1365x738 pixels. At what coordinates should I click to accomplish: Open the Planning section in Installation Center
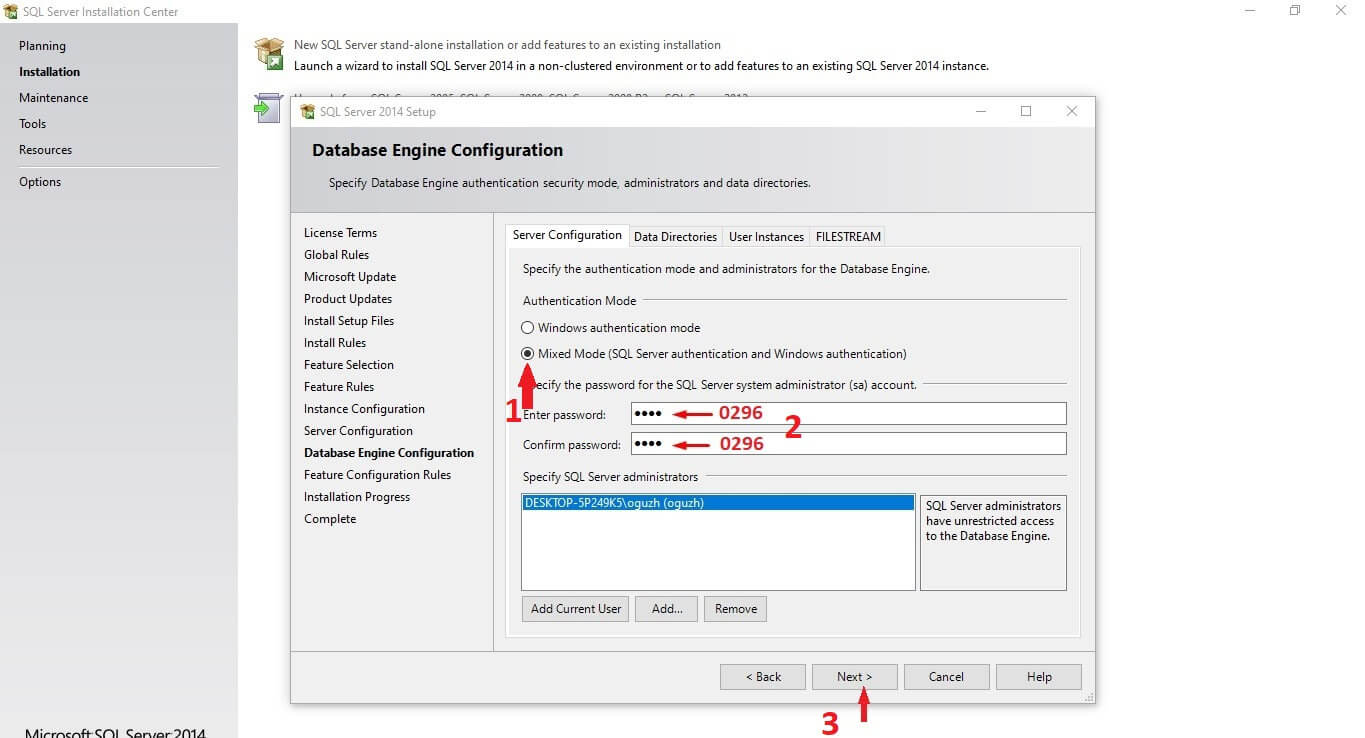click(x=42, y=46)
